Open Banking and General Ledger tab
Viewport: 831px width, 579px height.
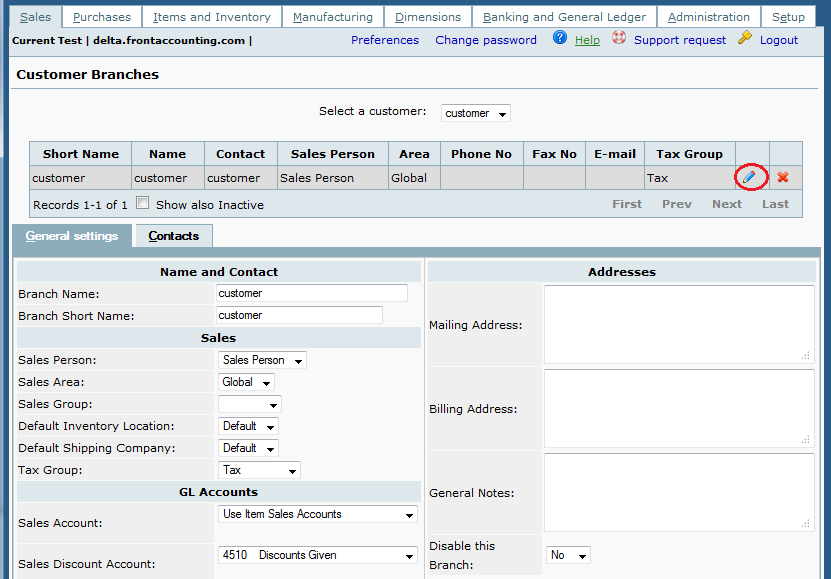point(564,17)
